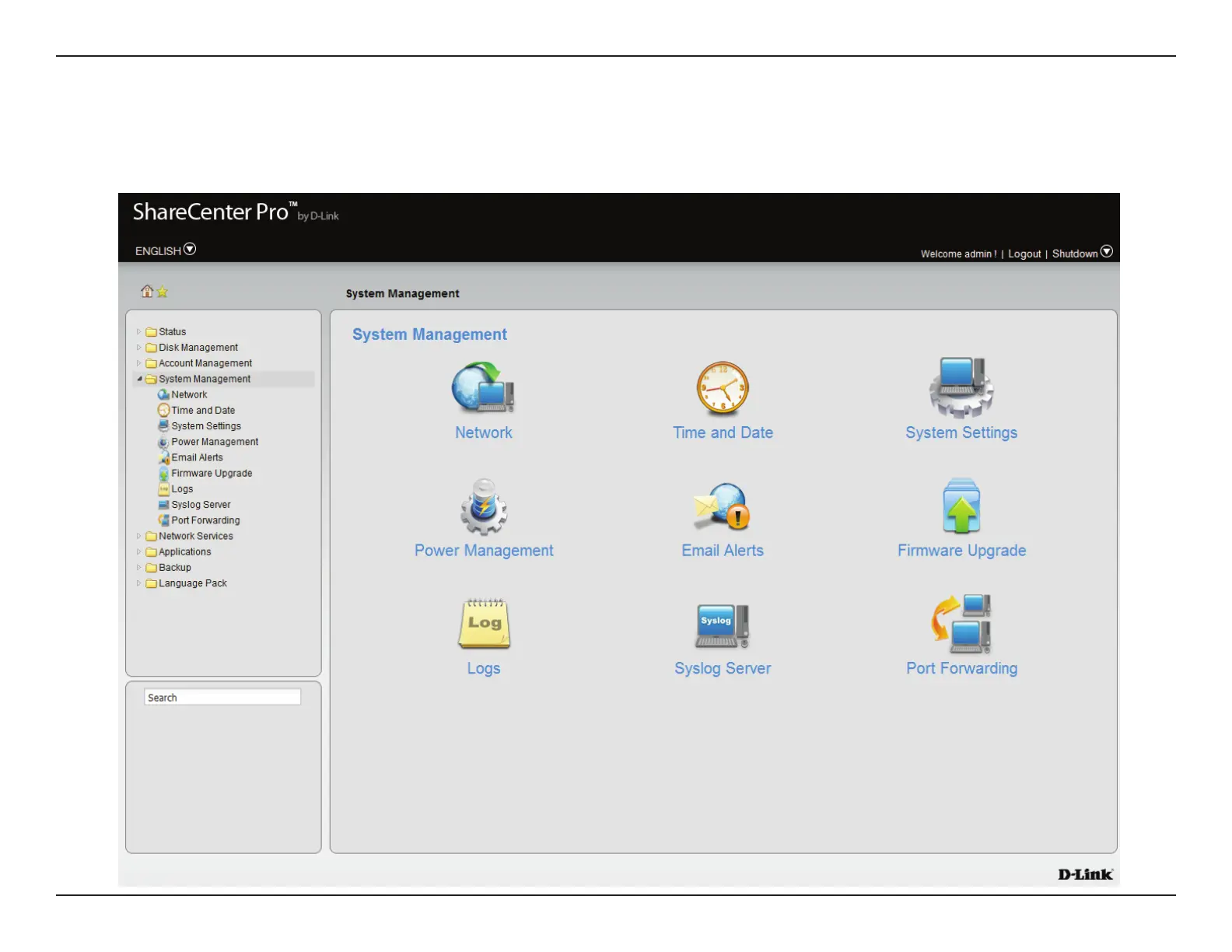This screenshot has width=1232, height=952.
Task: Click the Search input field
Action: [x=222, y=698]
